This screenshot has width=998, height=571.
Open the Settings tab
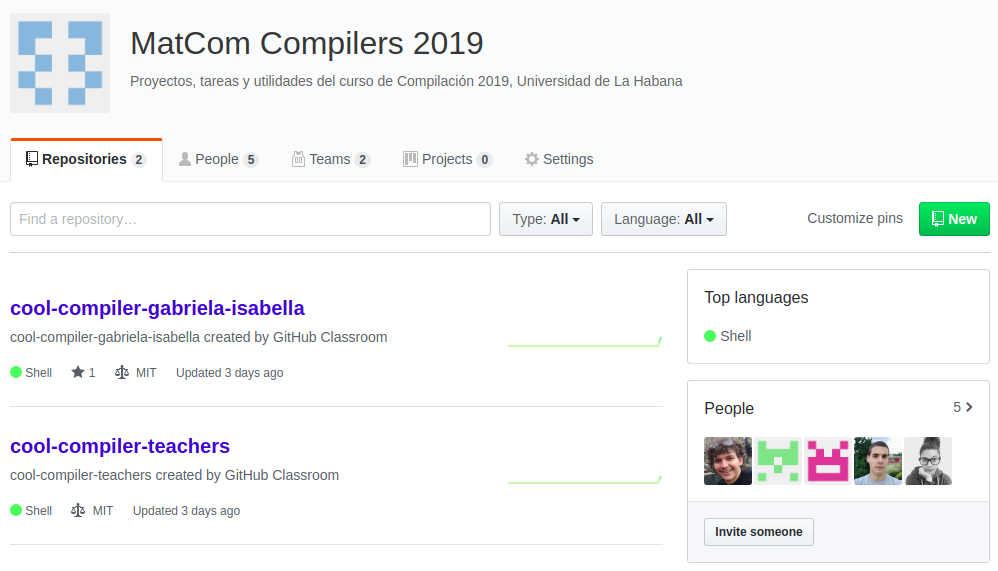[x=559, y=159]
